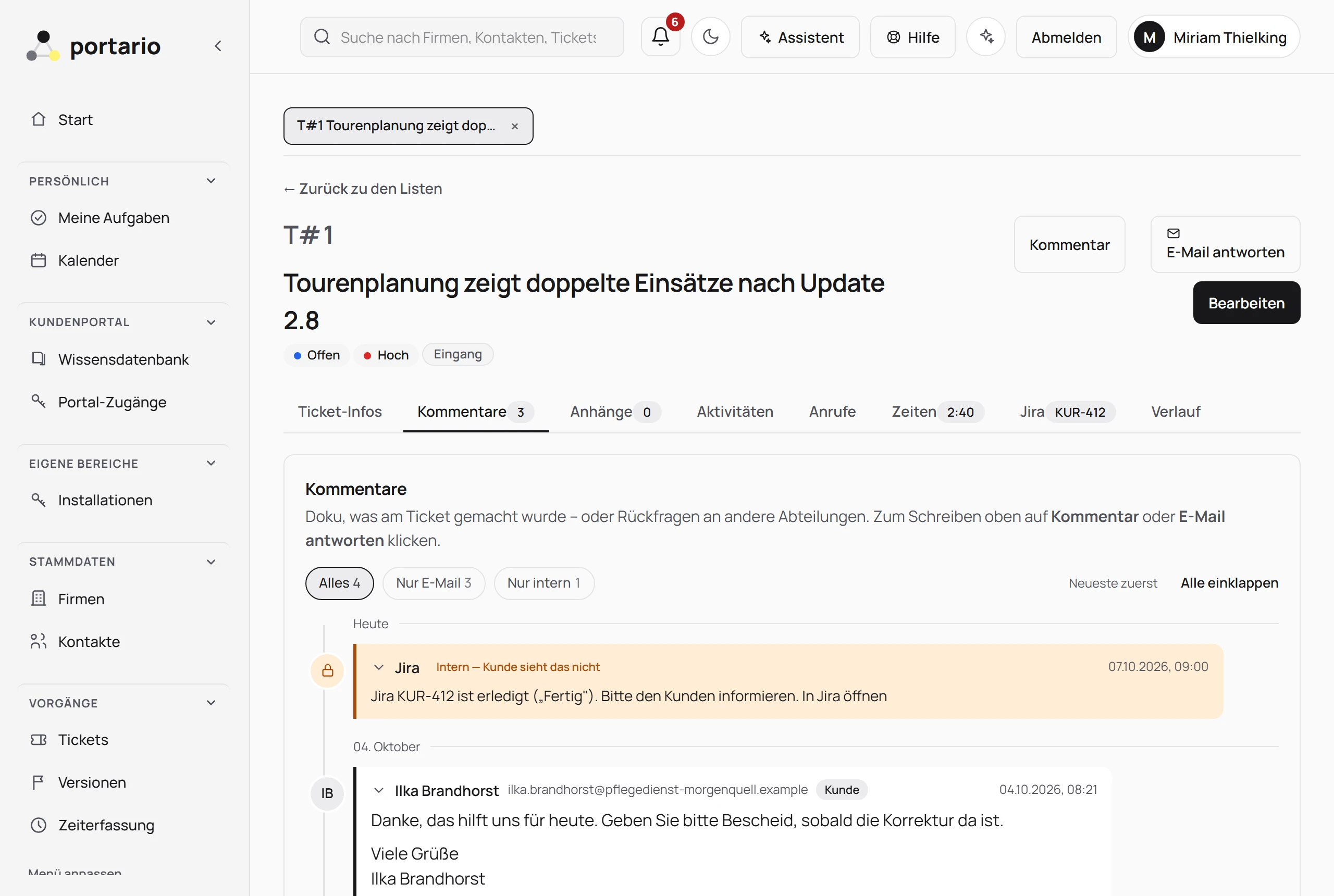Collapse the EIGENE BEREICHE section
The width and height of the screenshot is (1334, 896).
(x=211, y=464)
